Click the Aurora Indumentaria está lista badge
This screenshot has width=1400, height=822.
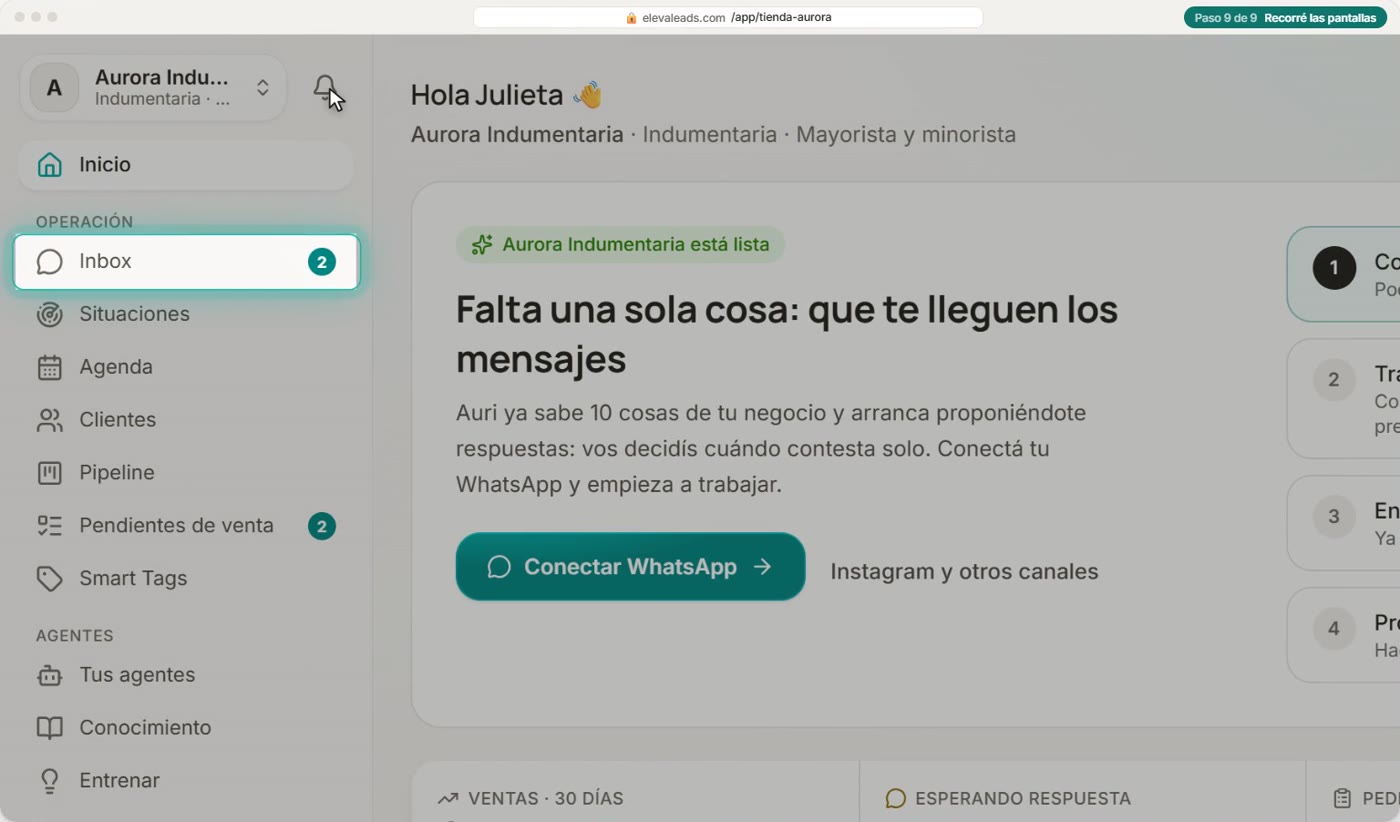pyautogui.click(x=620, y=245)
